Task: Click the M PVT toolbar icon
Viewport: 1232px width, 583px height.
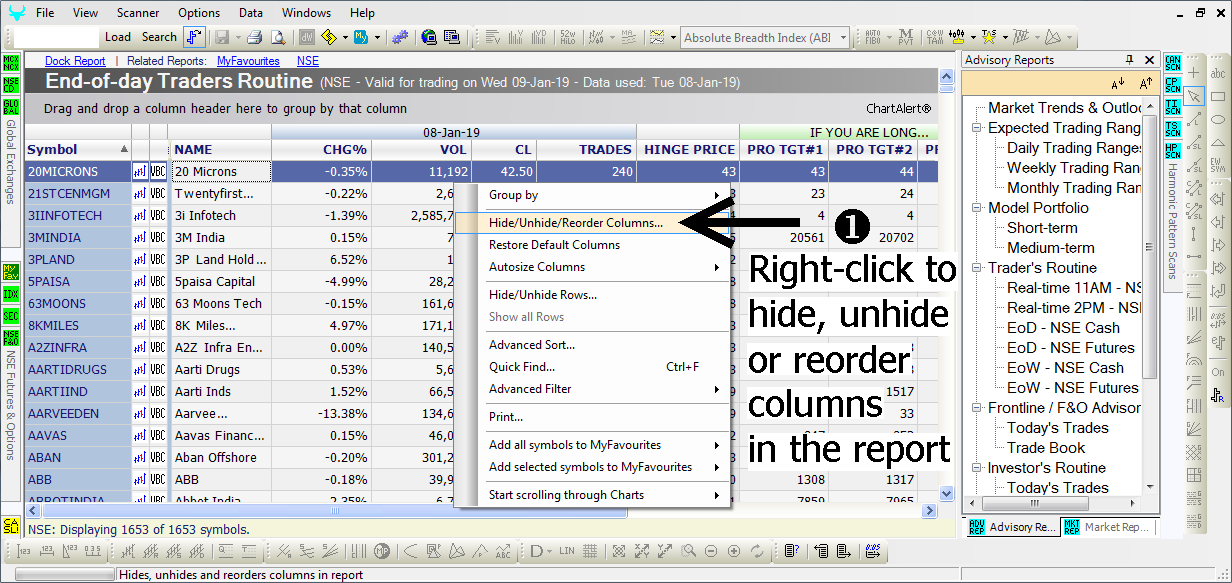Action: click(906, 37)
